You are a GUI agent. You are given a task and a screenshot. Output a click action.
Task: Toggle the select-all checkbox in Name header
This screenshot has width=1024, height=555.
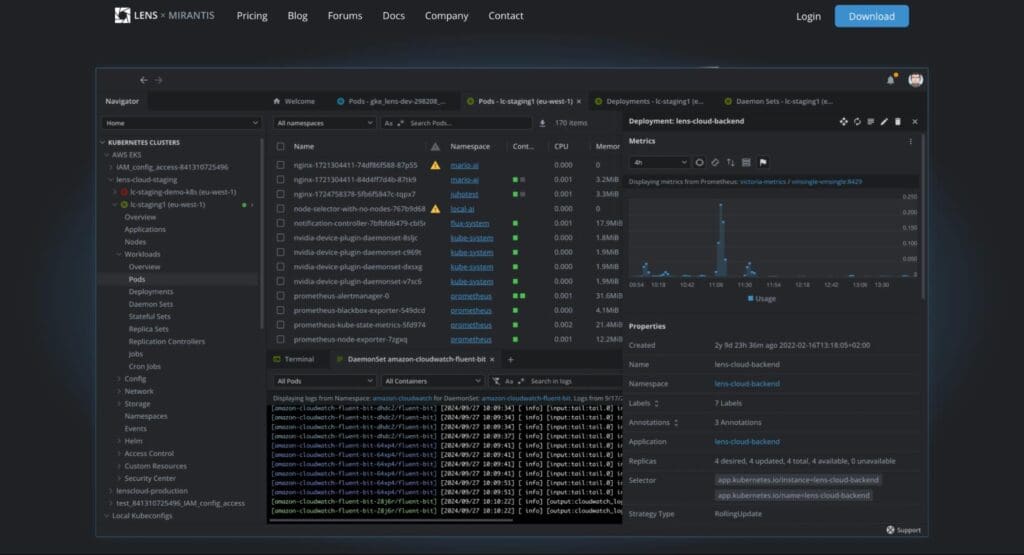281,146
